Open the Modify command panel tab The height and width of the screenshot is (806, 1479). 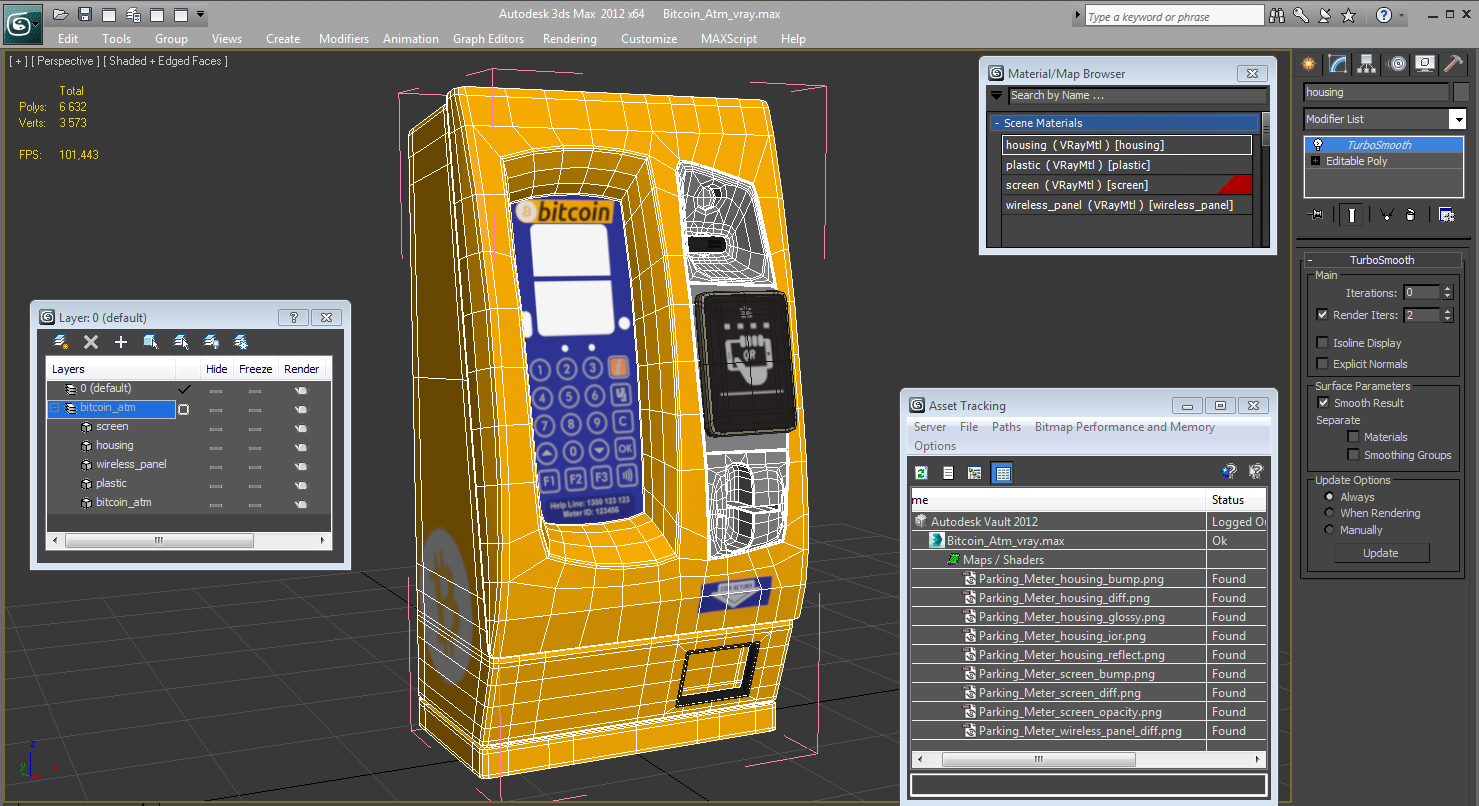tap(1338, 64)
